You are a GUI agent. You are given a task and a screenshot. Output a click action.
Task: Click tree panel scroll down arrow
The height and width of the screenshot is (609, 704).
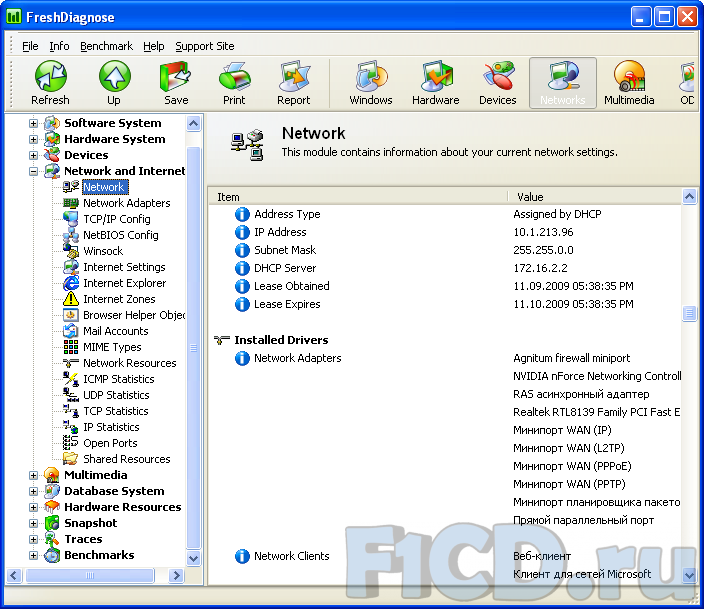click(x=194, y=559)
